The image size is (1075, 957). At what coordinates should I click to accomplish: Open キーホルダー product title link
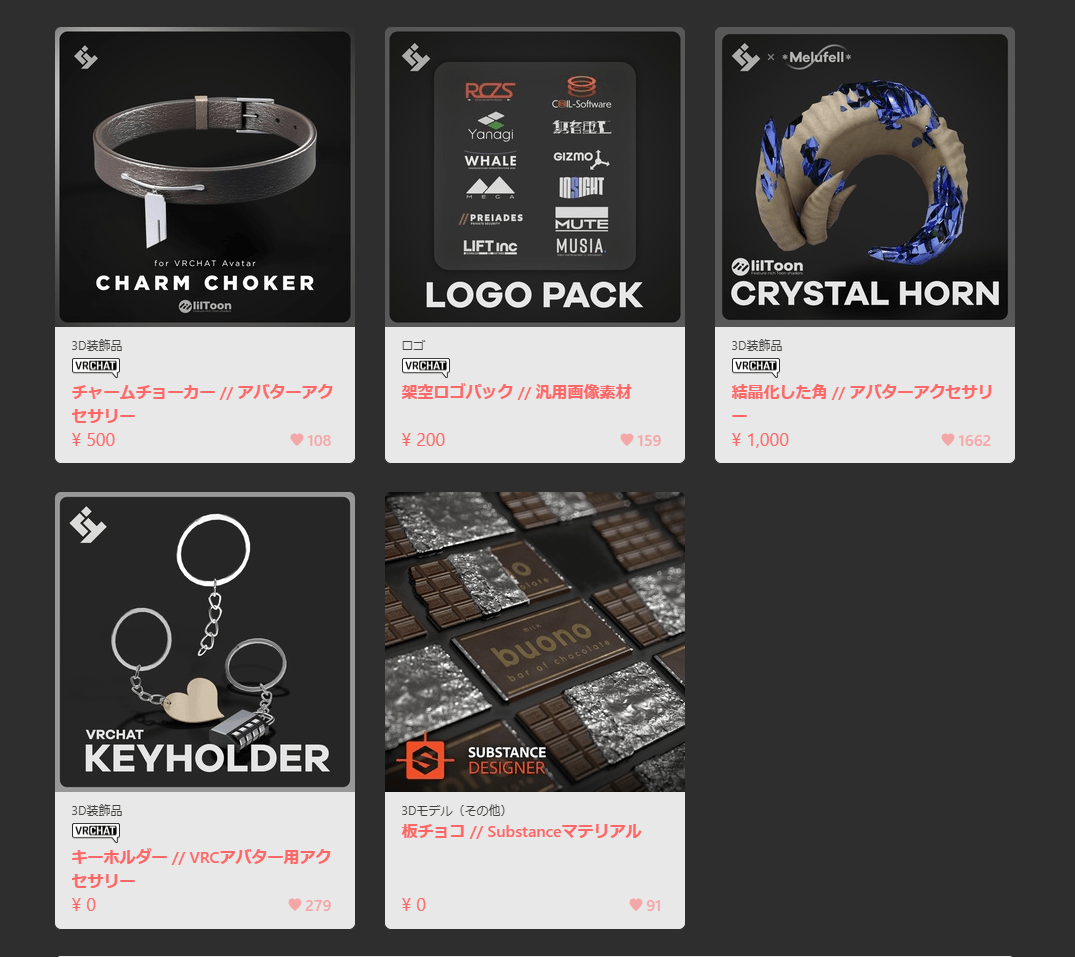[202, 869]
